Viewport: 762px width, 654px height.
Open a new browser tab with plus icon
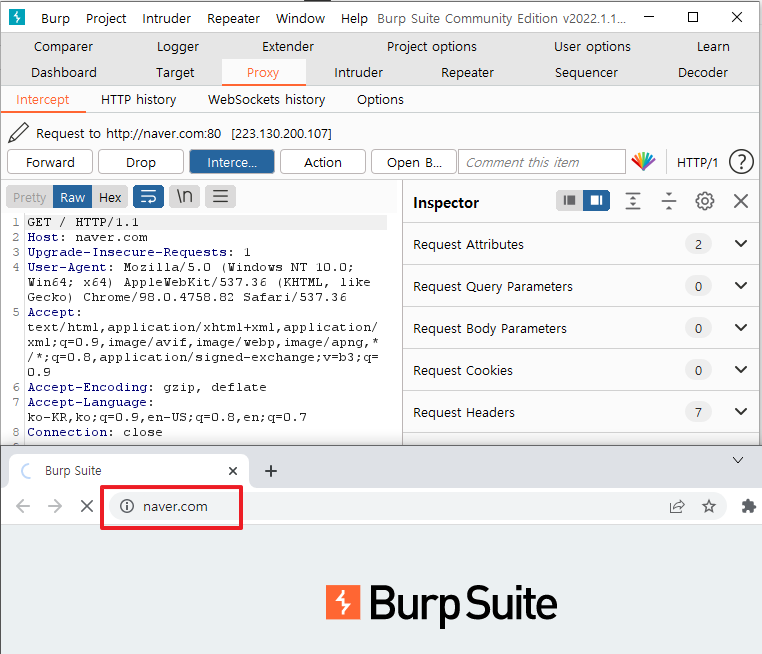271,471
